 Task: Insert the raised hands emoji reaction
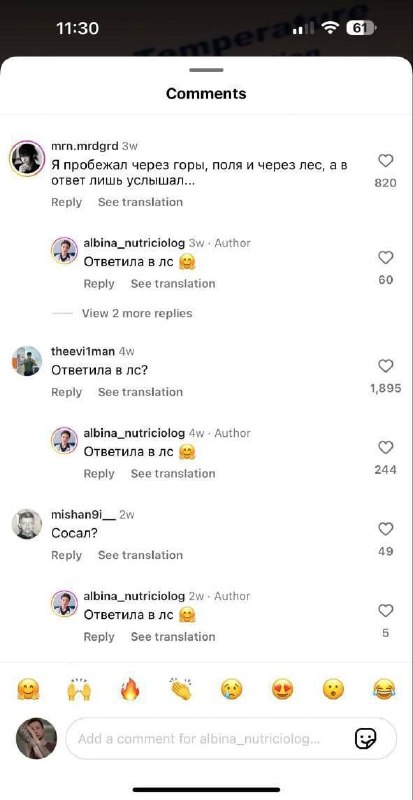(79, 690)
